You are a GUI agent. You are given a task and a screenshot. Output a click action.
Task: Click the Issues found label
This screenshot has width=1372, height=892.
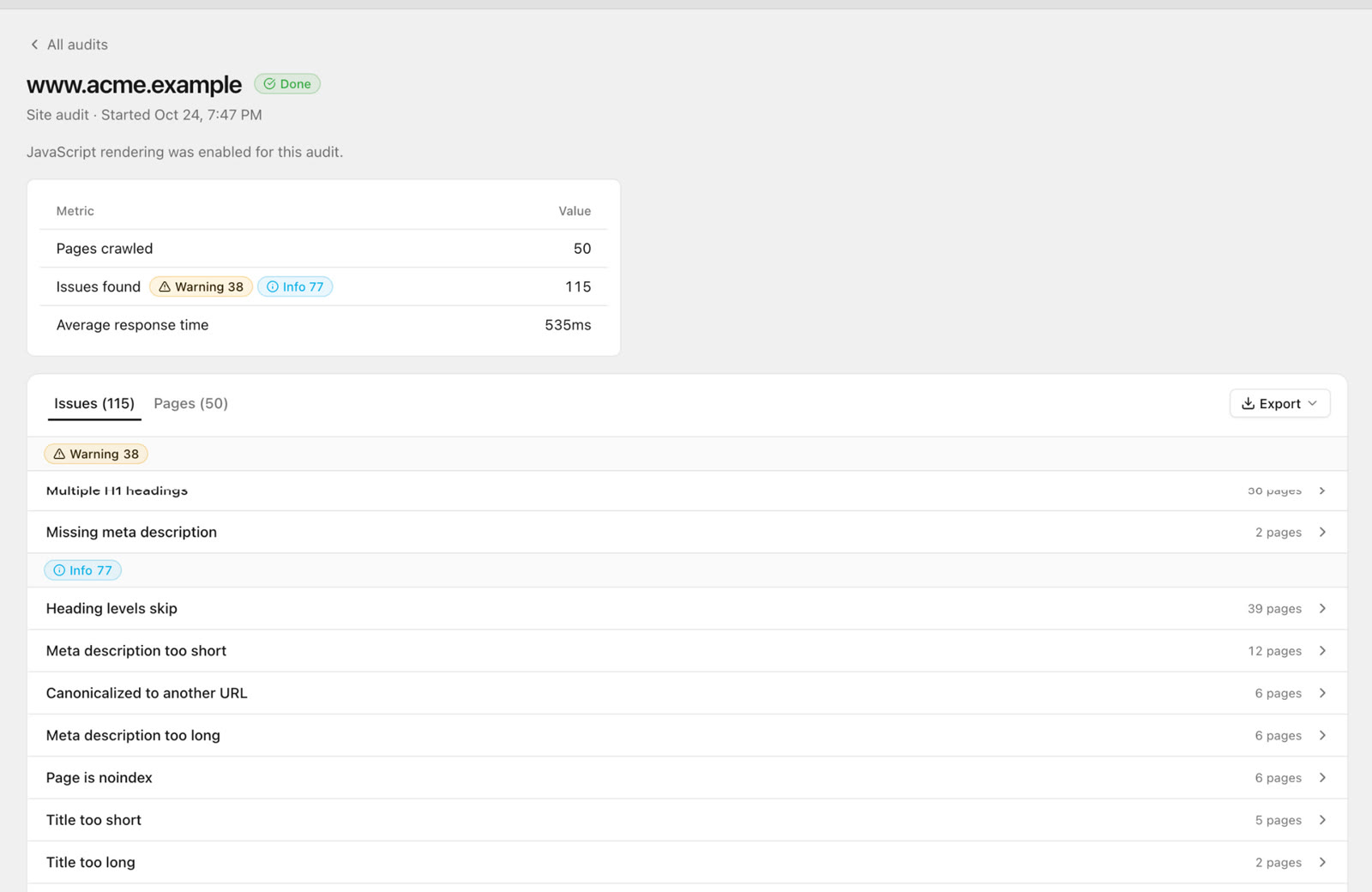pyautogui.click(x=99, y=286)
